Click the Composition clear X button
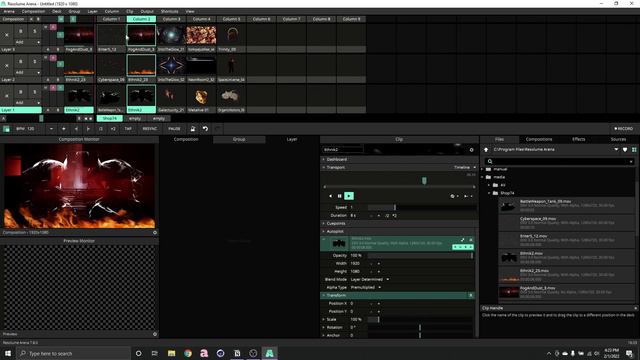 point(32,19)
